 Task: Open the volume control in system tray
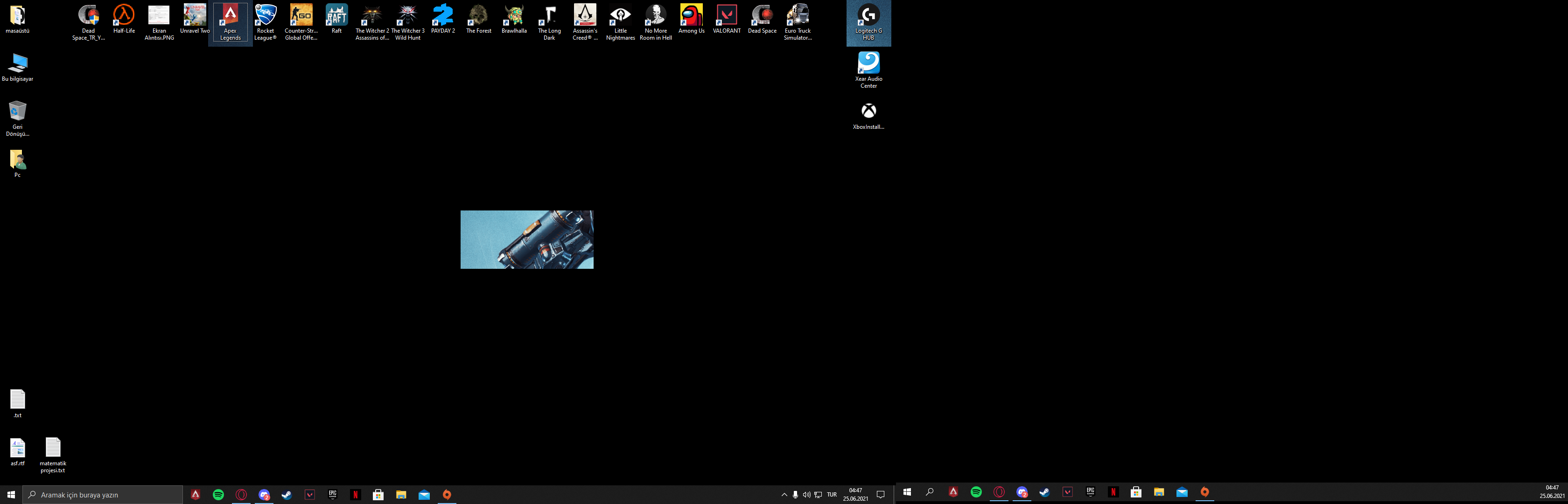[x=806, y=495]
